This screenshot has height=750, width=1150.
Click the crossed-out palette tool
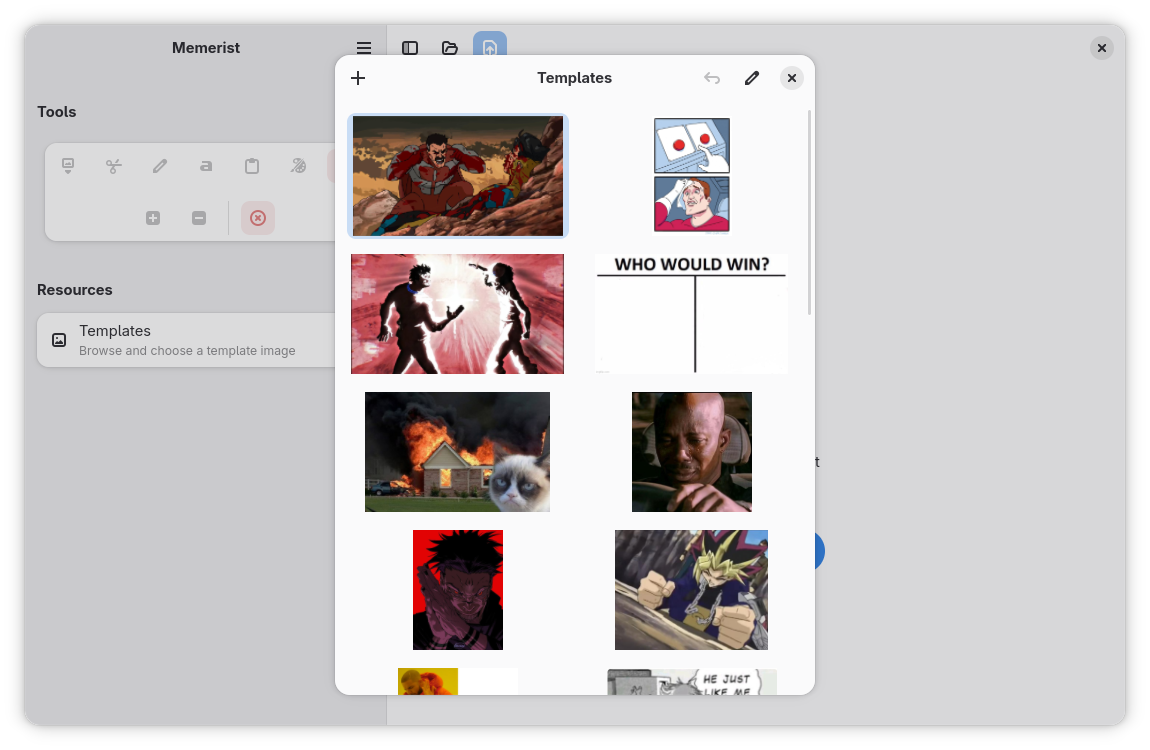coord(298,166)
